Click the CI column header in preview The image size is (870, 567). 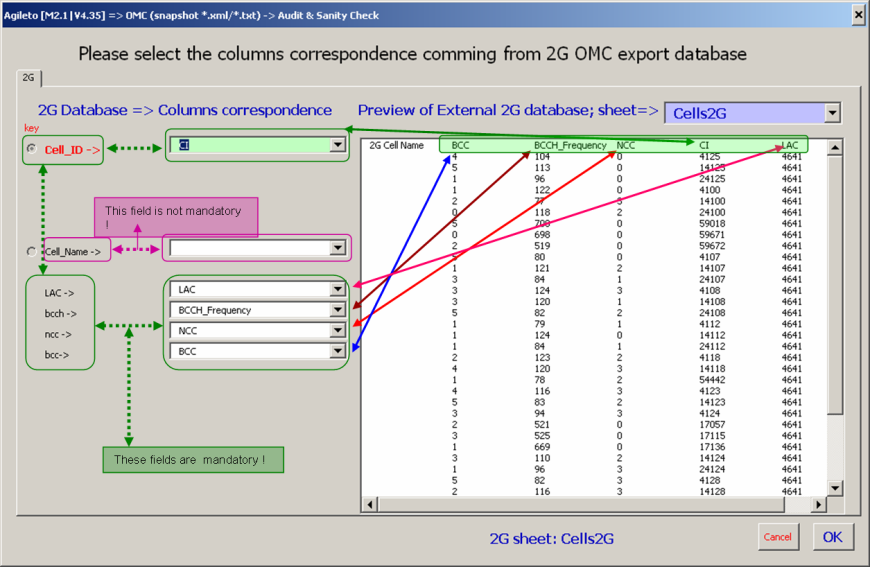click(x=704, y=146)
